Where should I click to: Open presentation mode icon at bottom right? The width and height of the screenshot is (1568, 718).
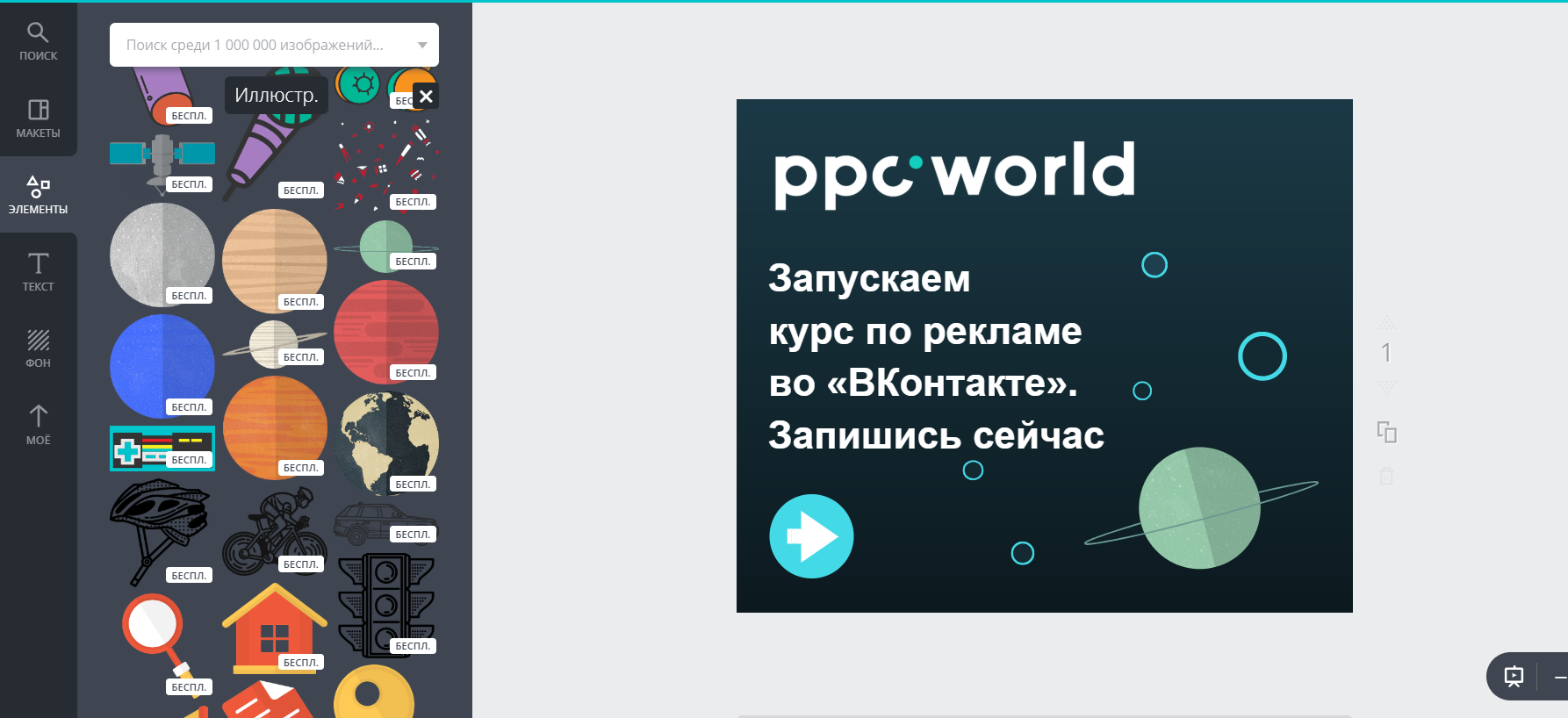click(x=1514, y=676)
